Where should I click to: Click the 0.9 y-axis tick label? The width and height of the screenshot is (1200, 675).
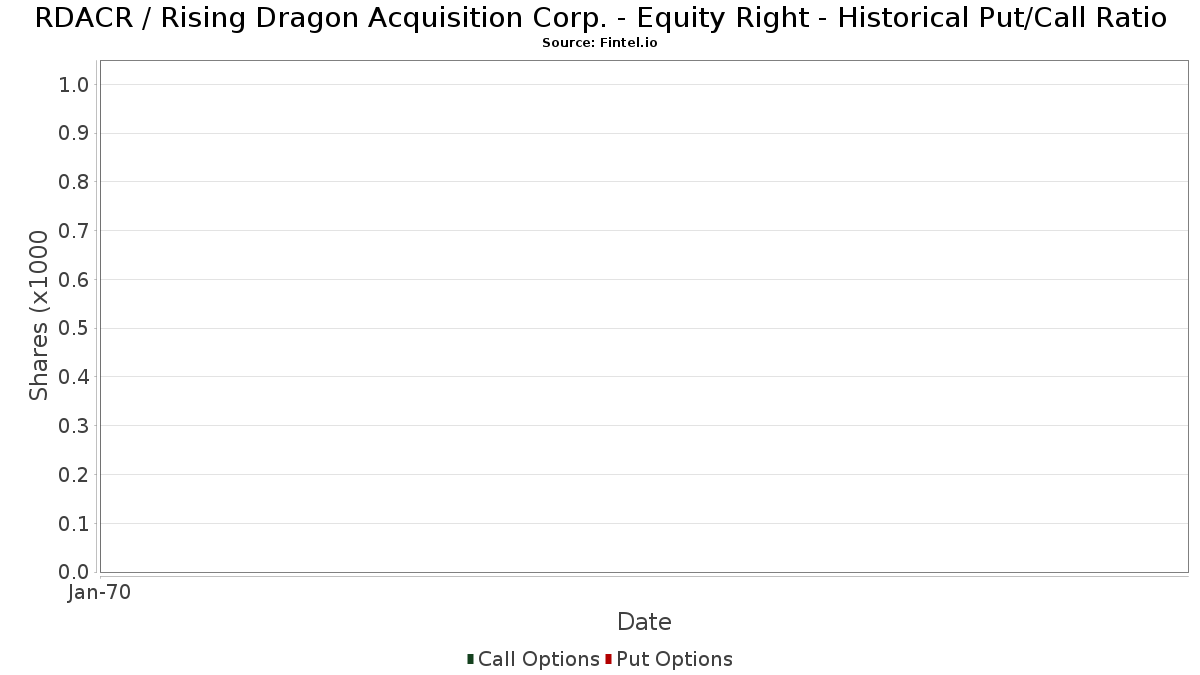point(75,133)
